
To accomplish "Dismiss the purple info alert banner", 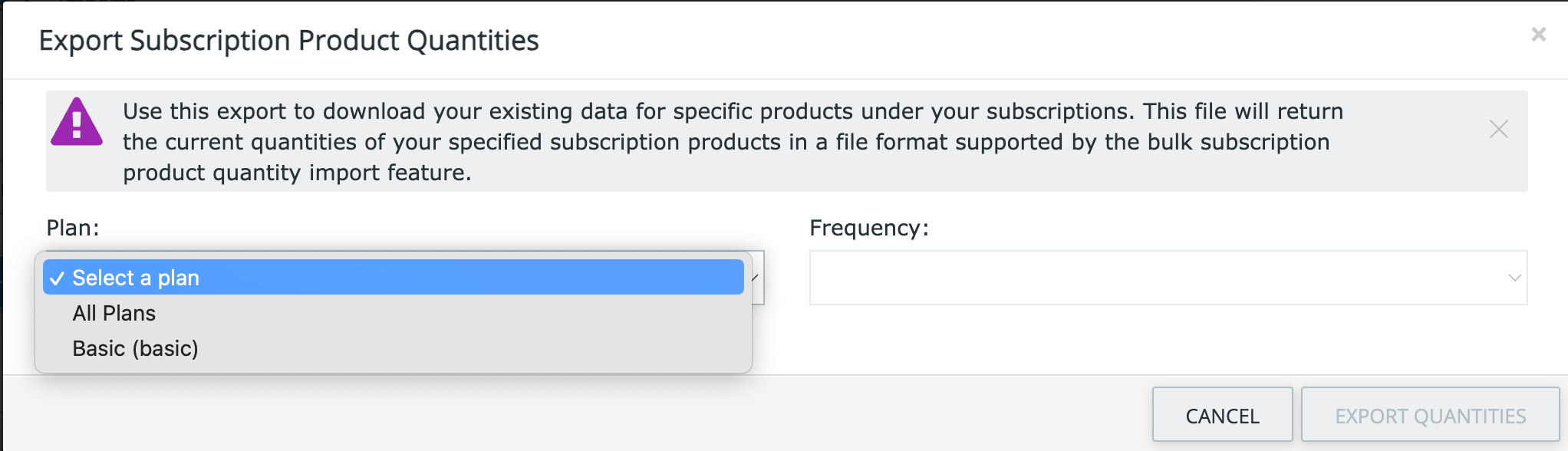I will (1498, 129).
